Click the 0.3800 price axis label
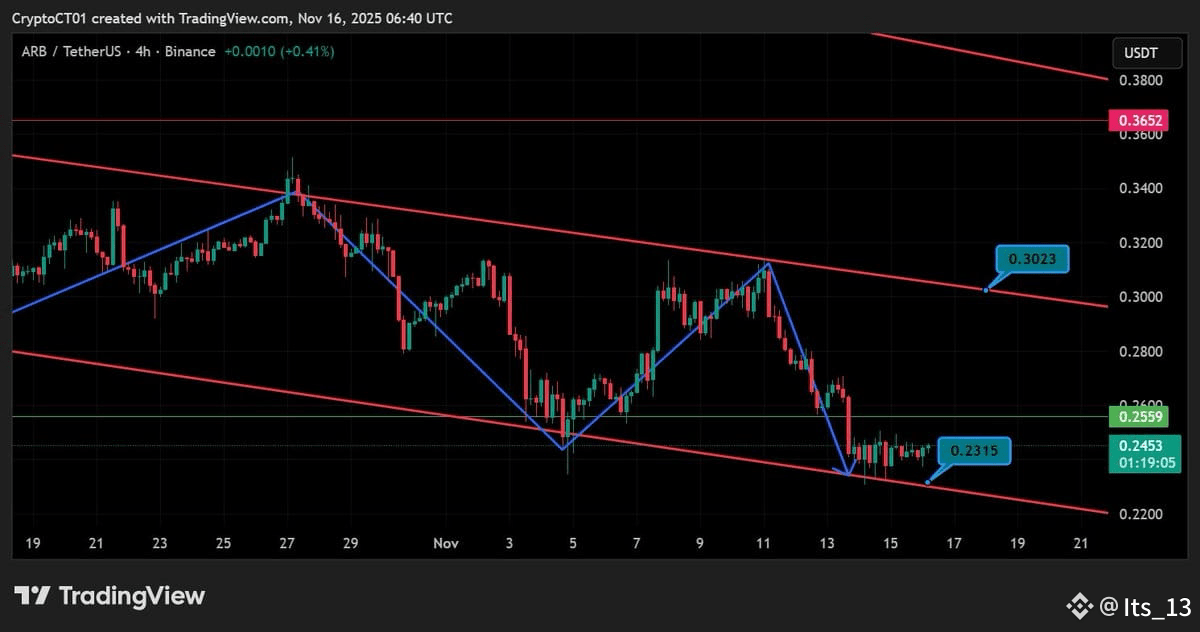The width and height of the screenshot is (1200, 632). click(x=1140, y=80)
